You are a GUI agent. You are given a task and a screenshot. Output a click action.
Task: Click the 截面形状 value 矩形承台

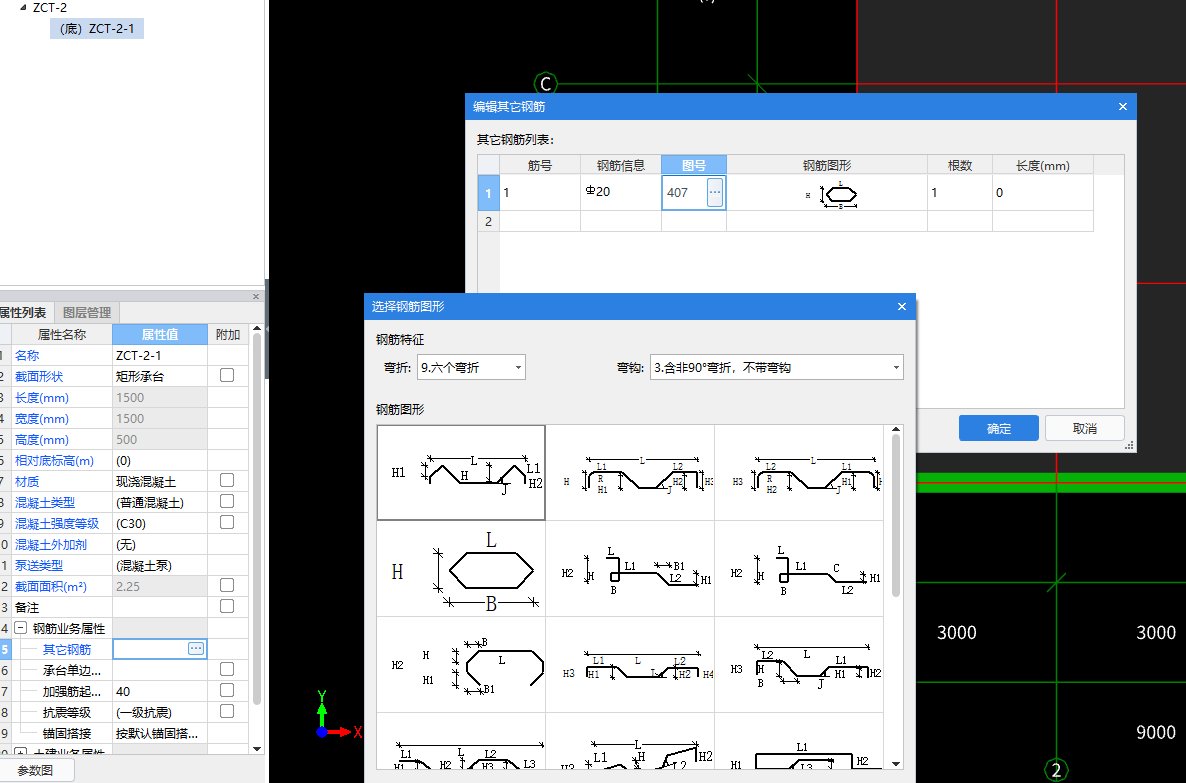tap(160, 376)
